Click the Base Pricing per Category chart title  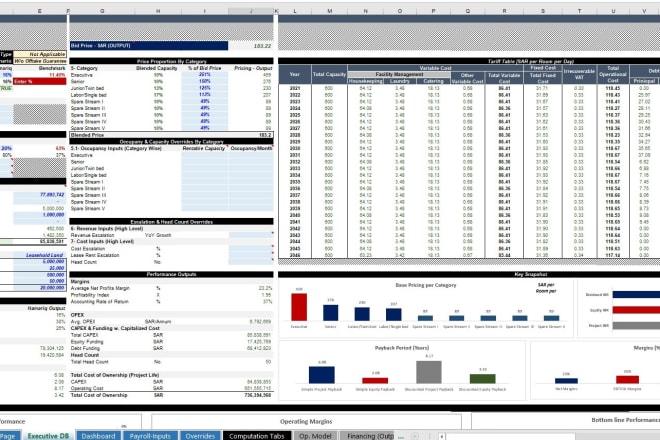(426, 285)
